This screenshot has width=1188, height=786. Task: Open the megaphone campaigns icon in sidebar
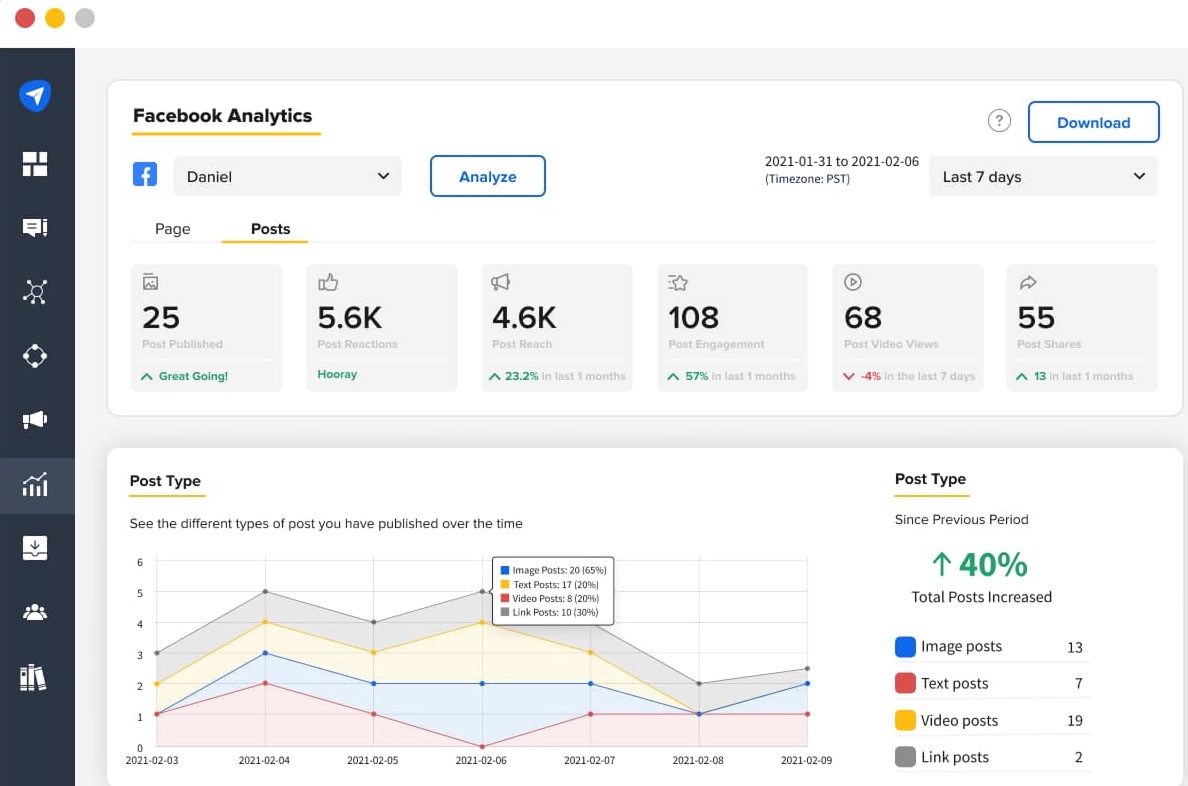[35, 420]
